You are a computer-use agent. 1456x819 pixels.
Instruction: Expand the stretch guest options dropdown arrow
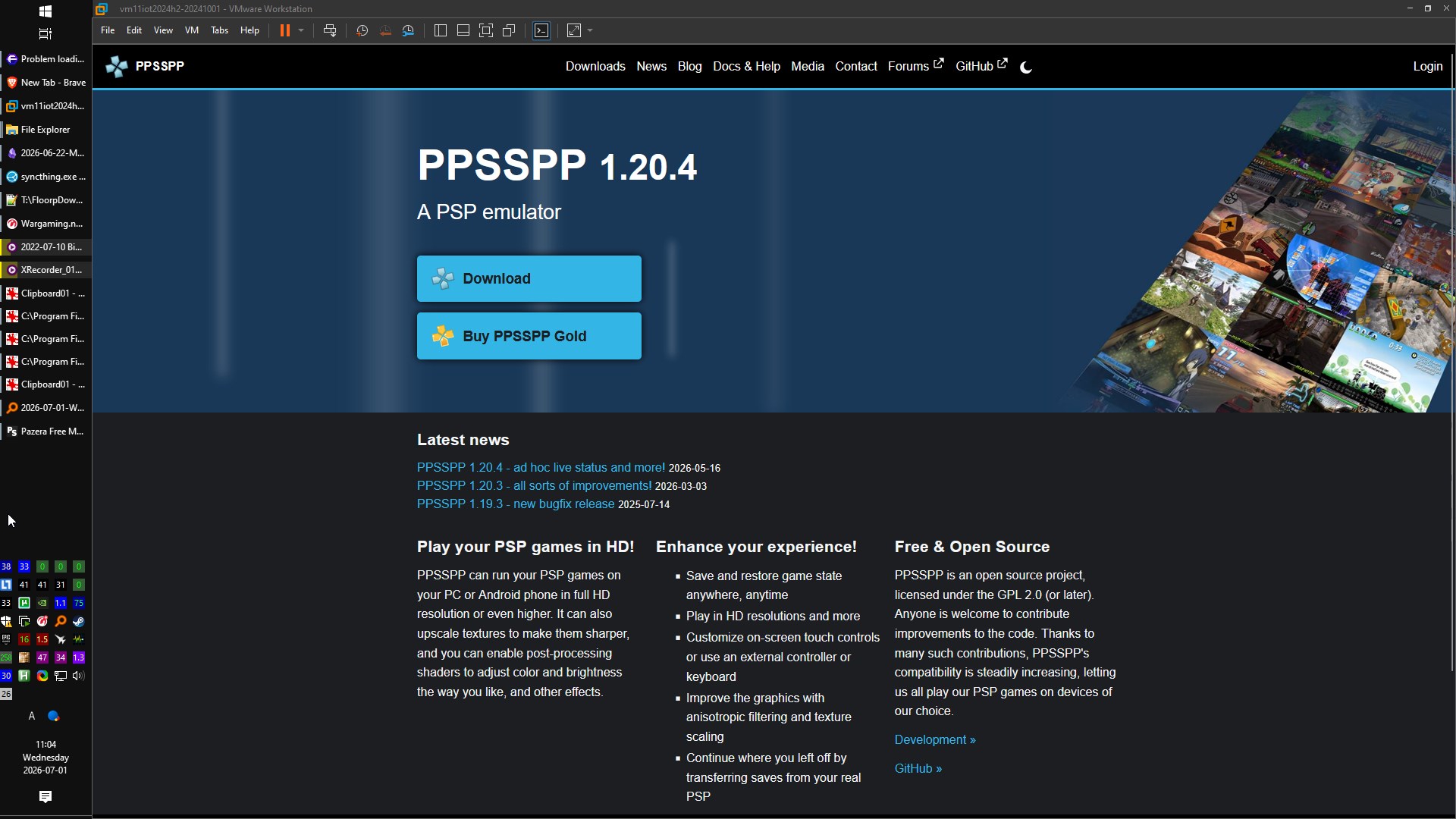point(590,30)
